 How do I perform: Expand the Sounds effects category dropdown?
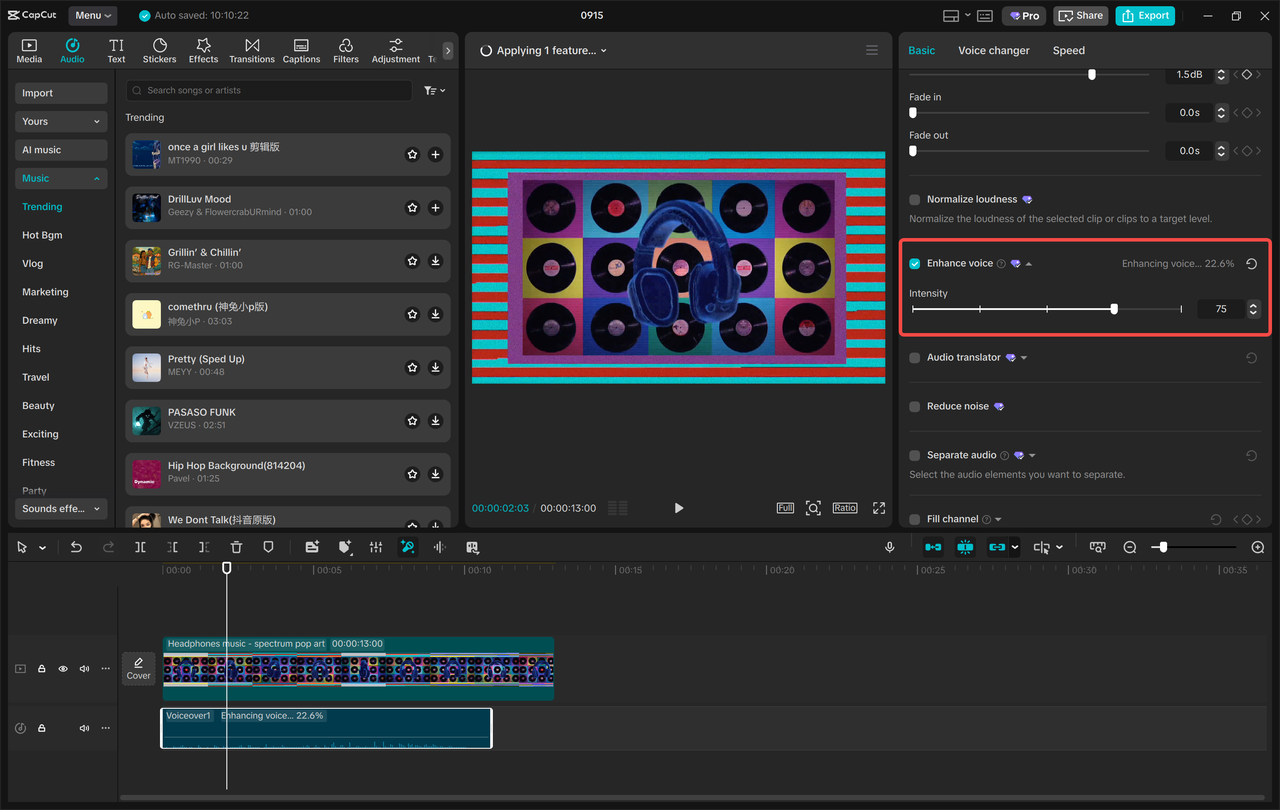(x=61, y=509)
